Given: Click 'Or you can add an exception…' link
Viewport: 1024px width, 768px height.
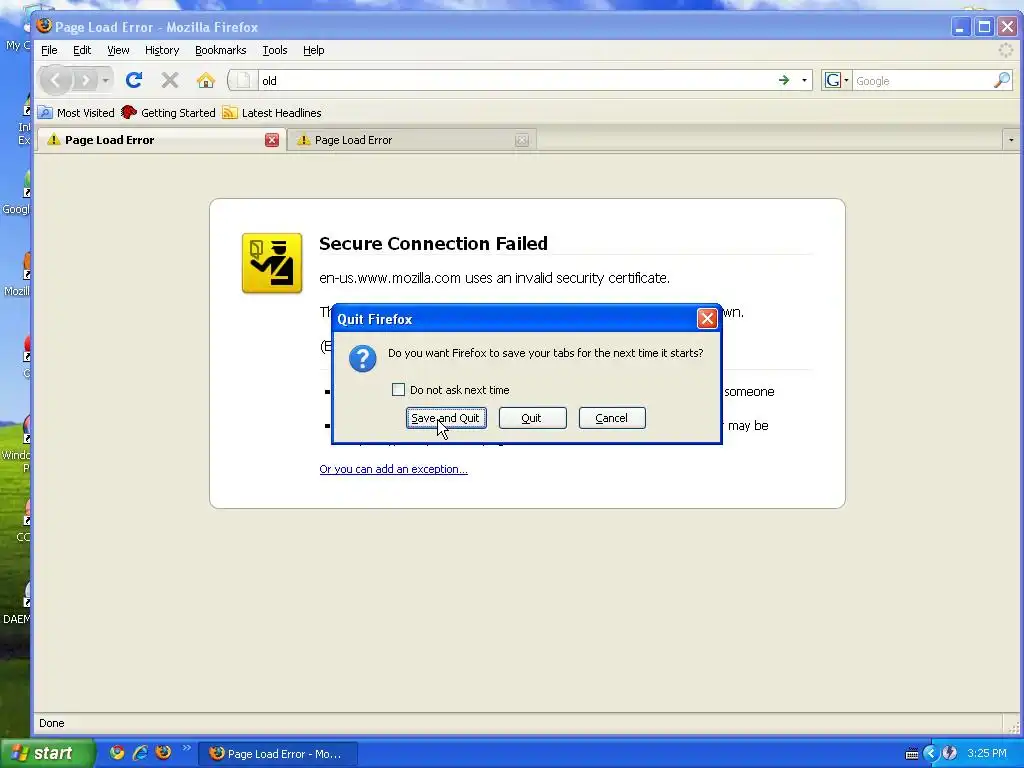Looking at the screenshot, I should 393,469.
